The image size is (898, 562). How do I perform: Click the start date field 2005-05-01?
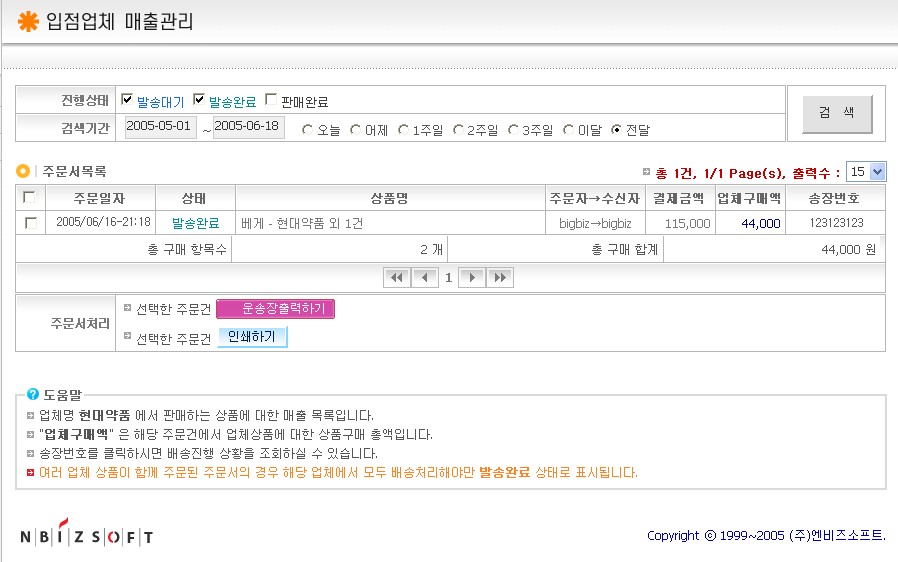(160, 128)
